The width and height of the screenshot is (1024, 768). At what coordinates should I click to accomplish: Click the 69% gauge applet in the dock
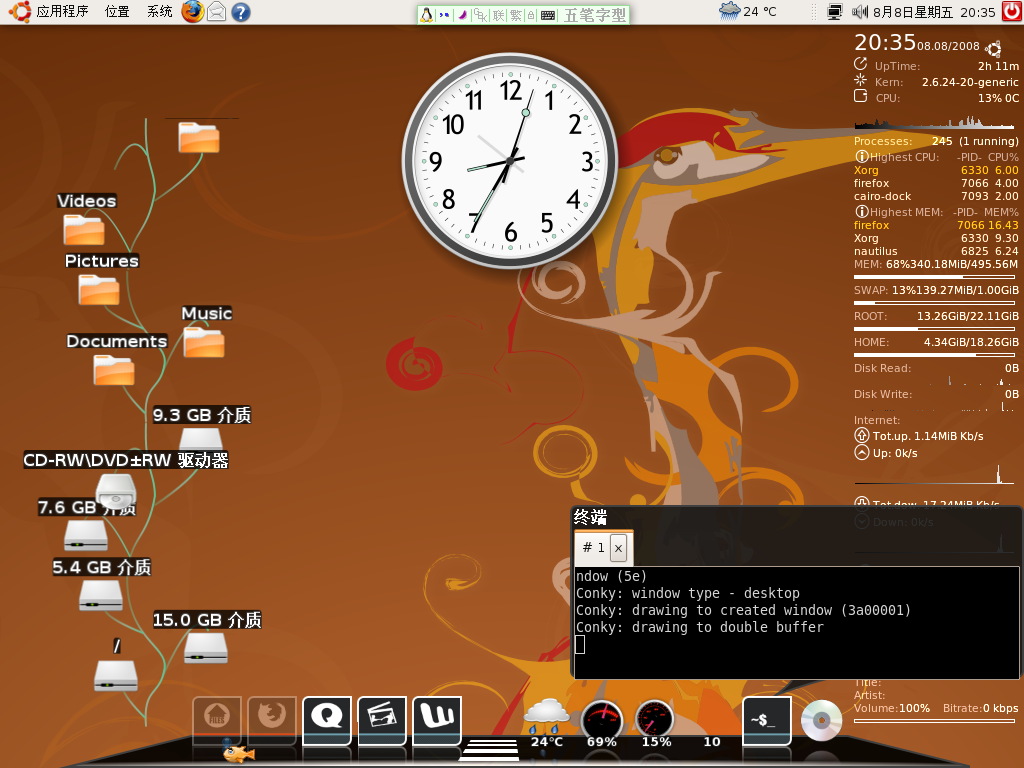pyautogui.click(x=601, y=722)
